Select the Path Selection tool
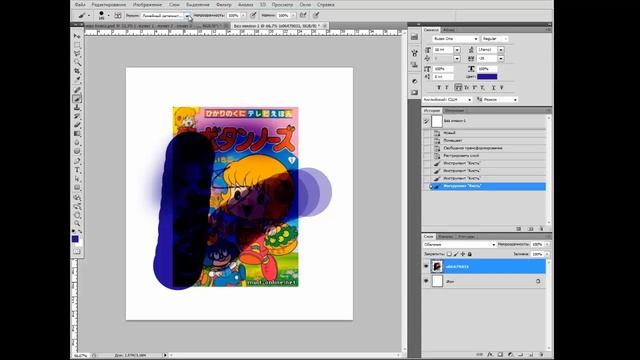The width and height of the screenshot is (640, 360). (77, 179)
